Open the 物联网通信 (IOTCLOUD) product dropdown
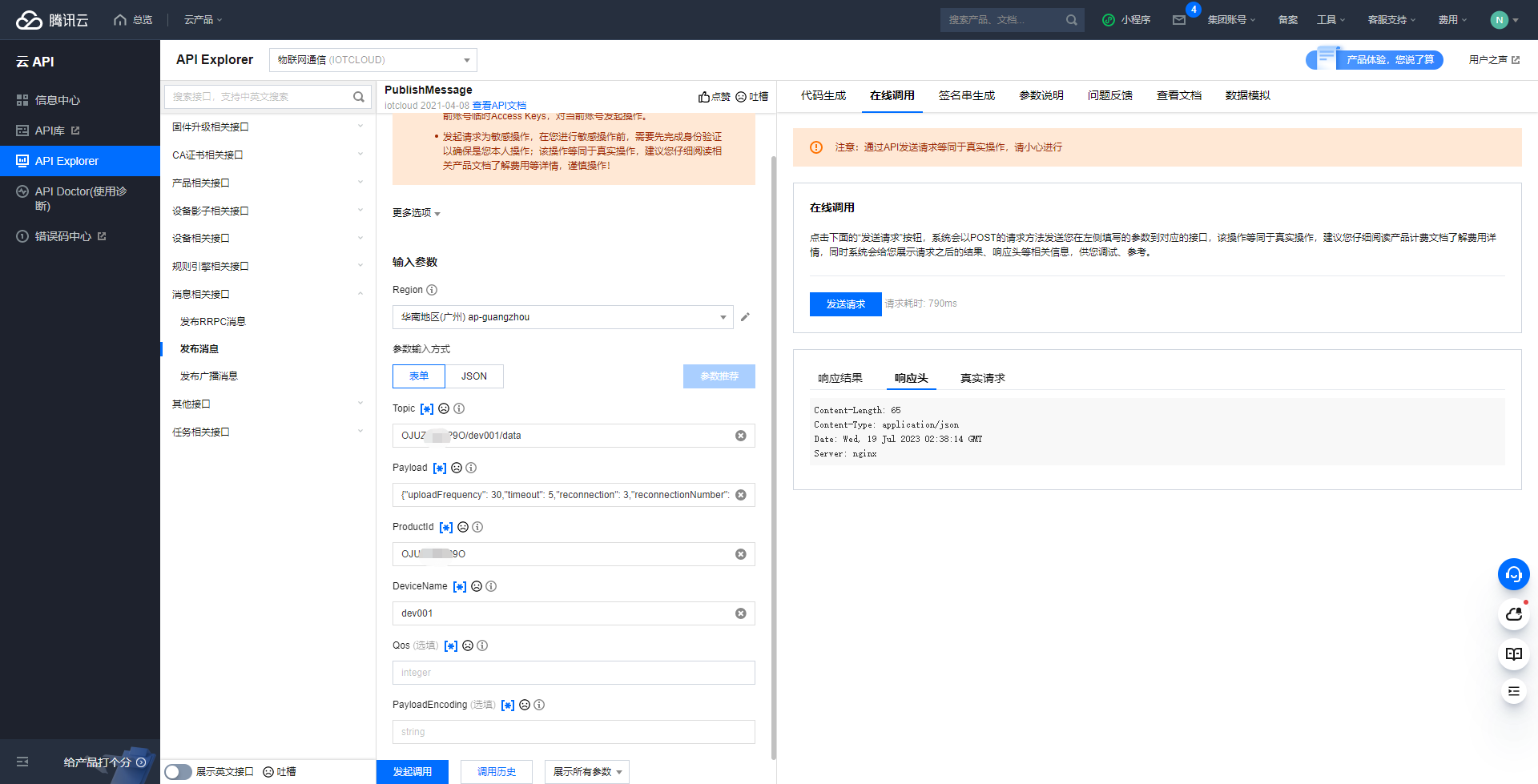Image resolution: width=1538 pixels, height=784 pixels. [x=373, y=60]
